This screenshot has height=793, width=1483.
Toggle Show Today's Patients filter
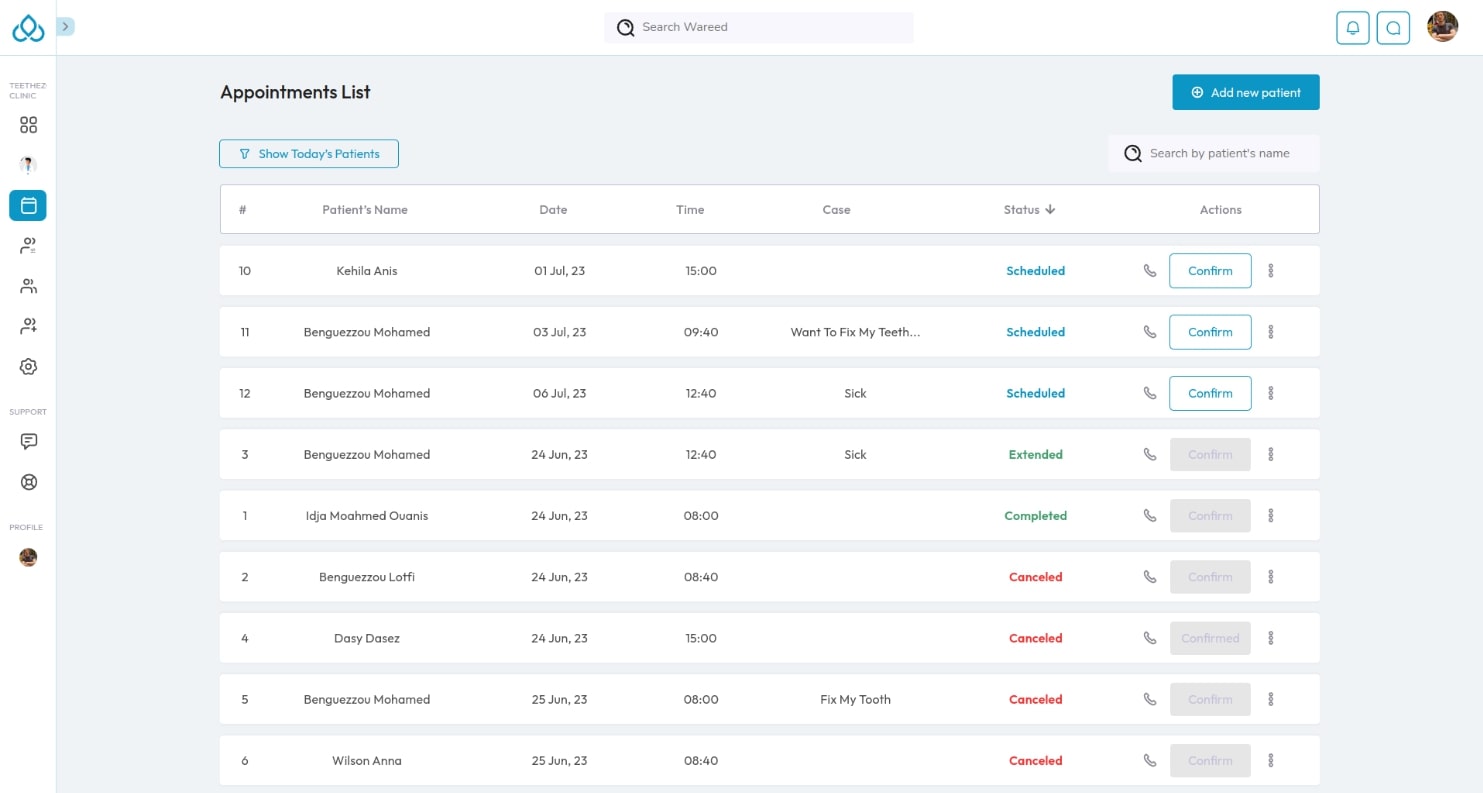pyautogui.click(x=309, y=154)
